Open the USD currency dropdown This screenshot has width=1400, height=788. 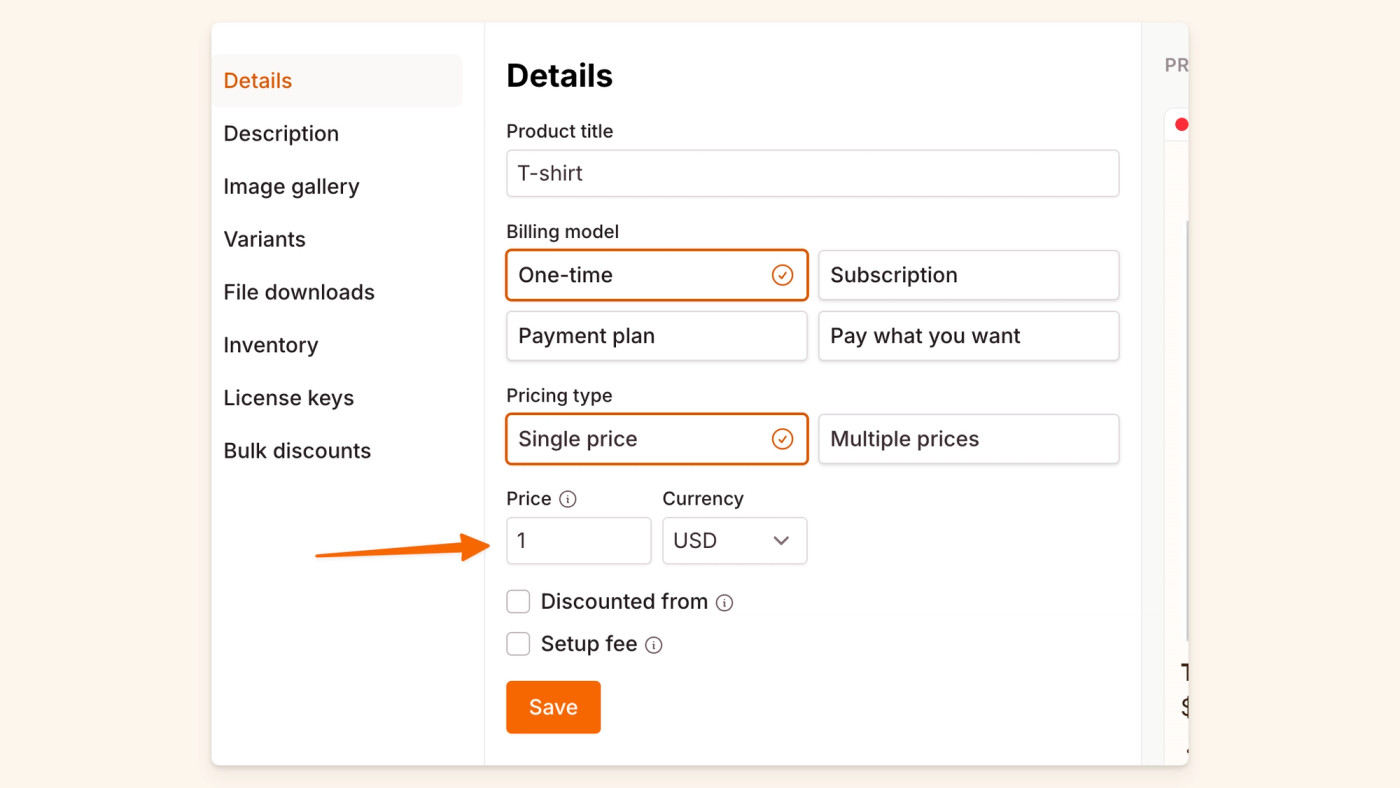tap(734, 541)
